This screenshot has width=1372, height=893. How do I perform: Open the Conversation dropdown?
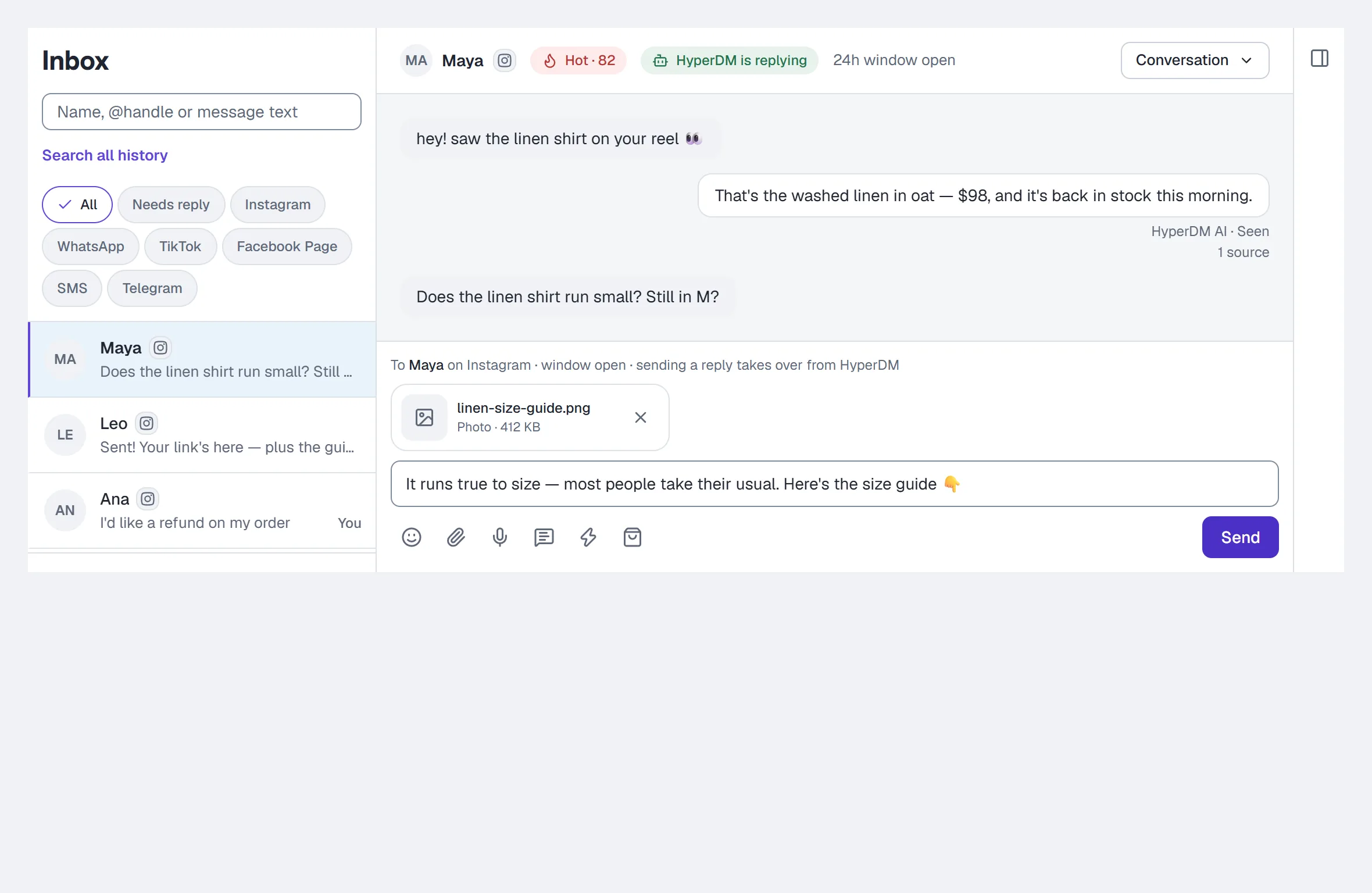pos(1195,60)
